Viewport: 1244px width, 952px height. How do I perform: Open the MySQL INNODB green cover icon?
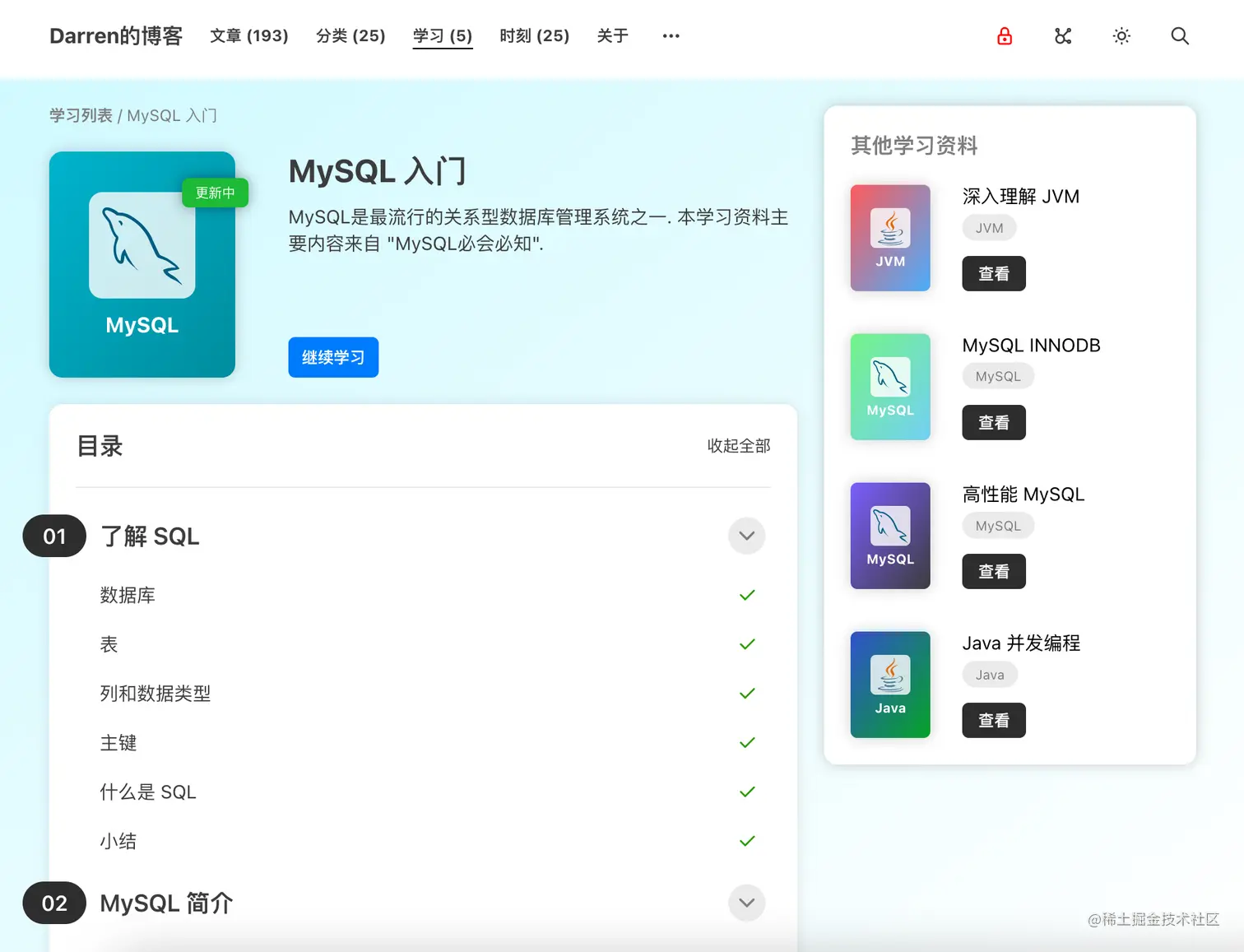890,387
